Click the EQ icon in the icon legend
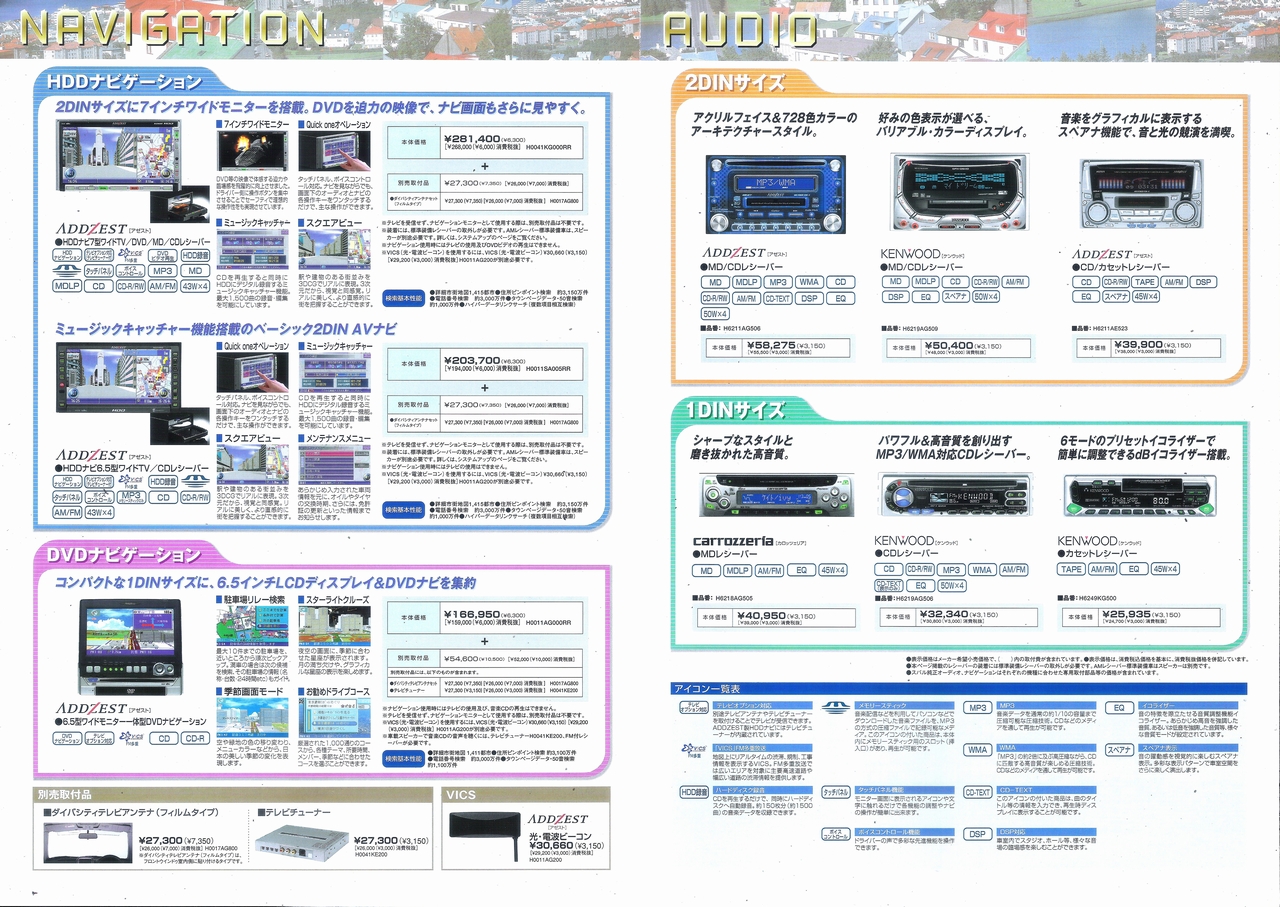1280x907 pixels. coord(1119,708)
